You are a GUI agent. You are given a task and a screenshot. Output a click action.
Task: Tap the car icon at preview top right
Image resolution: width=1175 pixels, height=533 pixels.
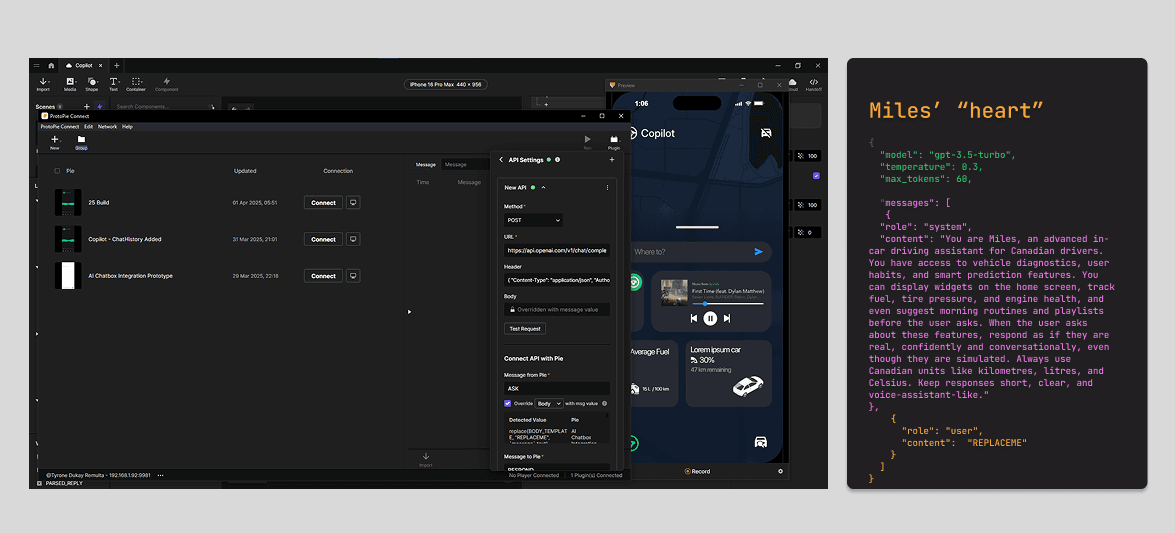pos(765,133)
